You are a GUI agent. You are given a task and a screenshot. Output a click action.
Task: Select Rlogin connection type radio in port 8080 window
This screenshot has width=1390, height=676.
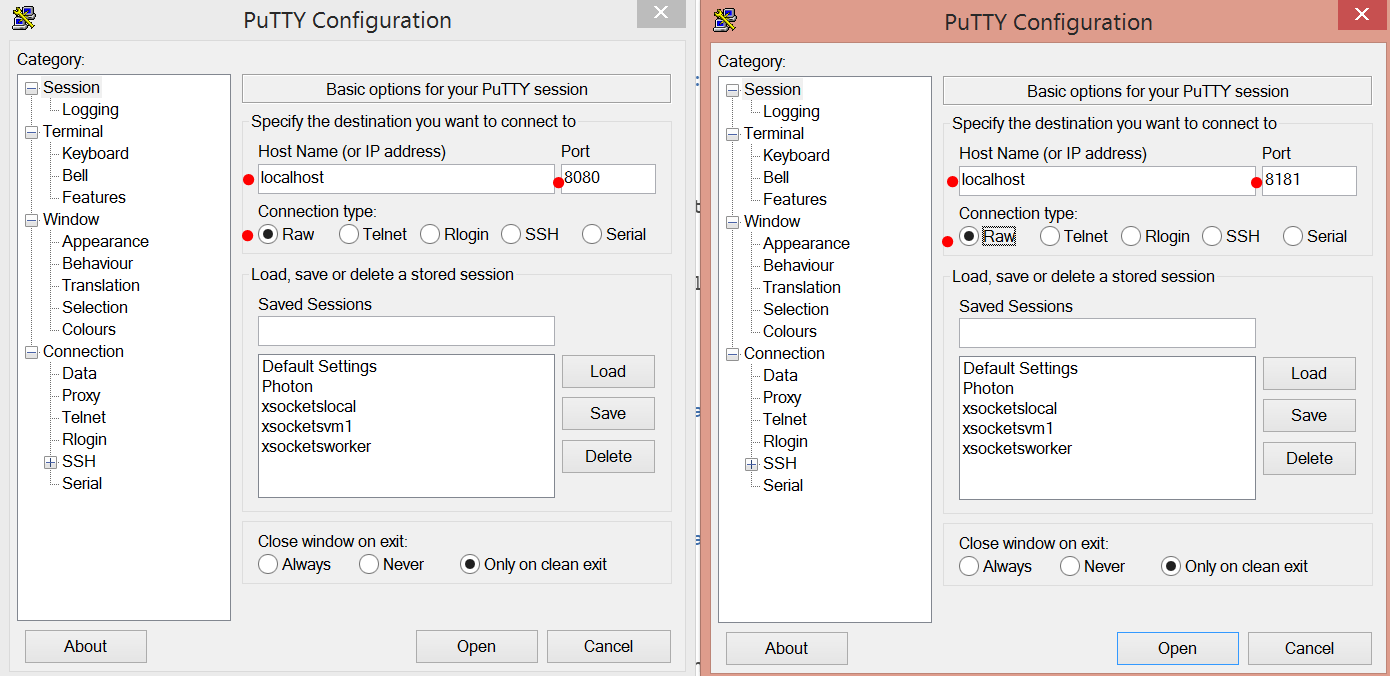pos(430,234)
